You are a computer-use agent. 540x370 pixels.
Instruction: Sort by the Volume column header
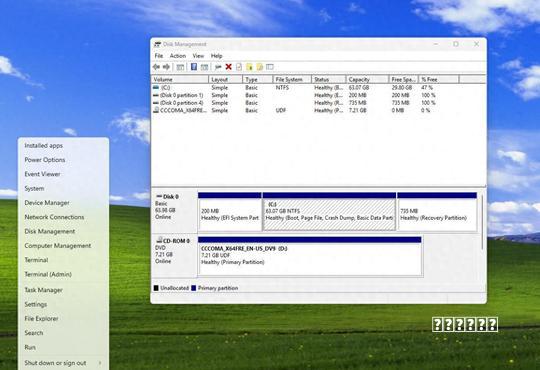point(180,80)
